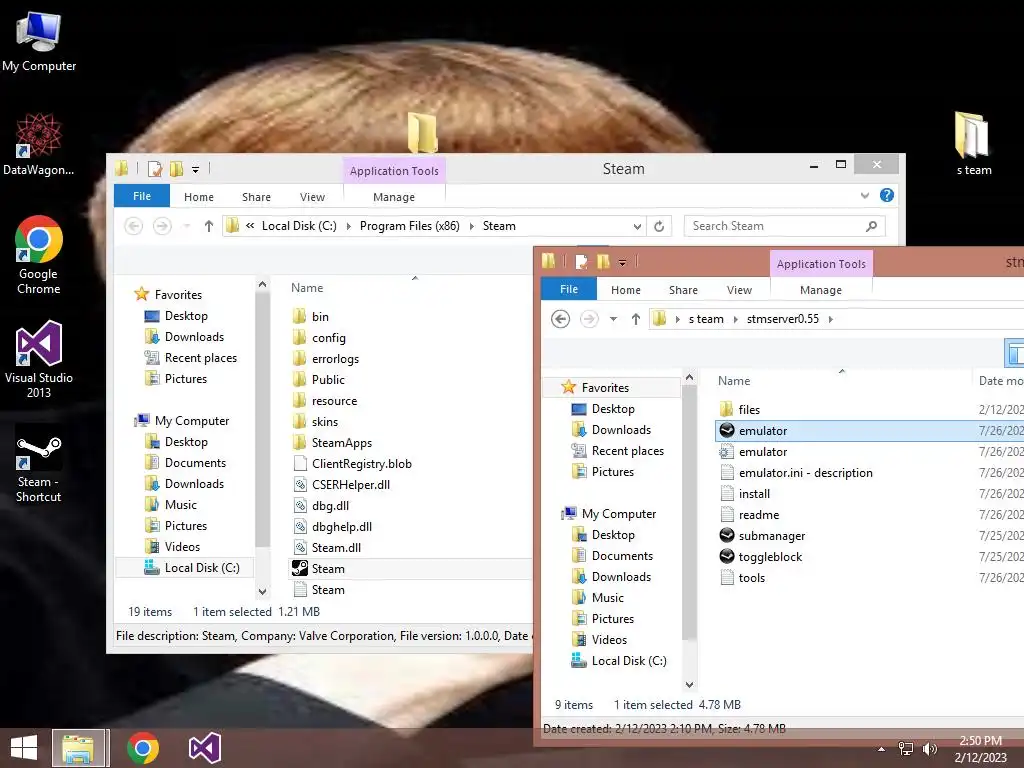Image resolution: width=1024 pixels, height=768 pixels.
Task: Open the My Computer desktop icon
Action: 39,42
